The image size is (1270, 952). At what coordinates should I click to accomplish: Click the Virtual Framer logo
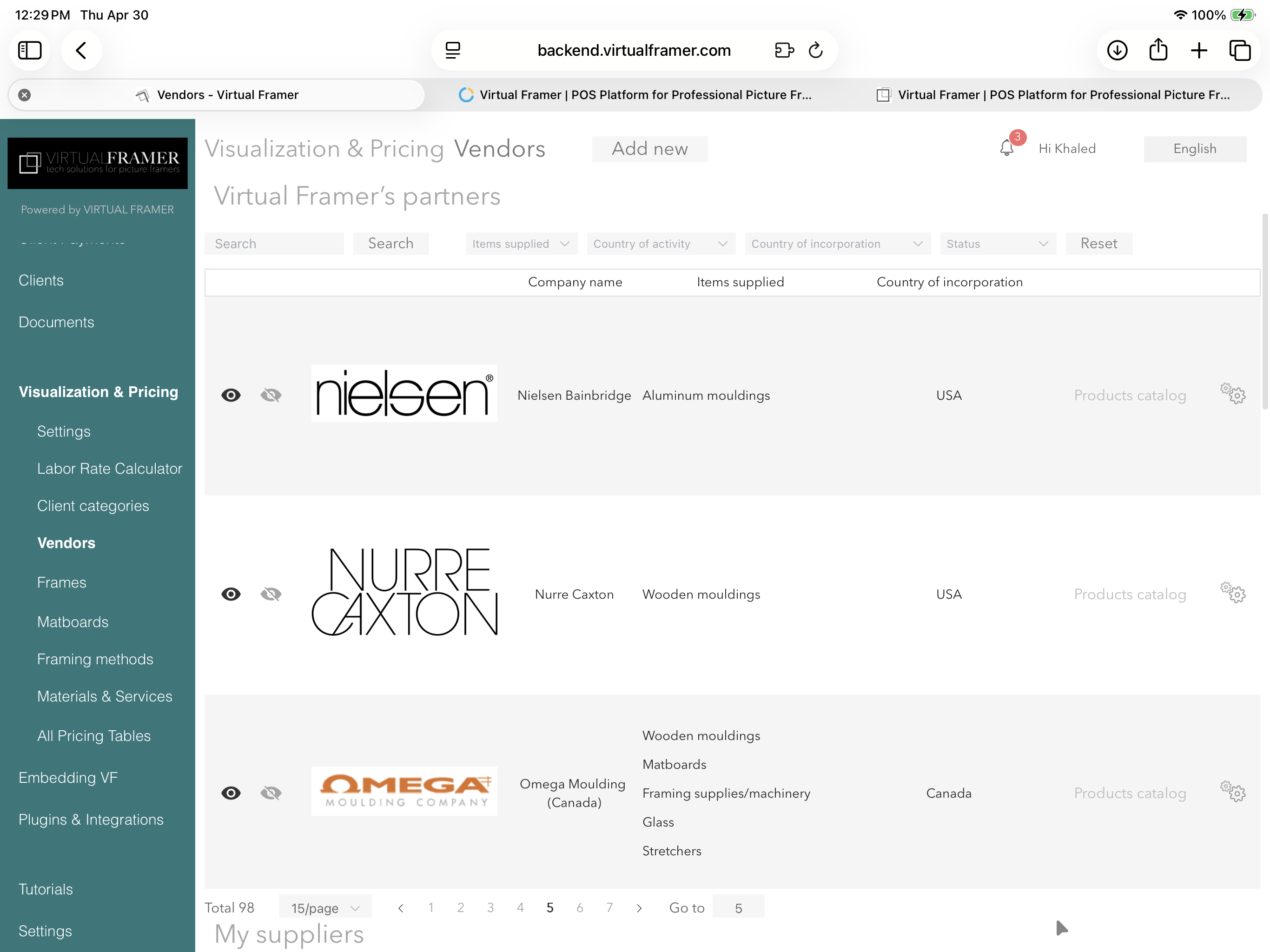tap(98, 163)
